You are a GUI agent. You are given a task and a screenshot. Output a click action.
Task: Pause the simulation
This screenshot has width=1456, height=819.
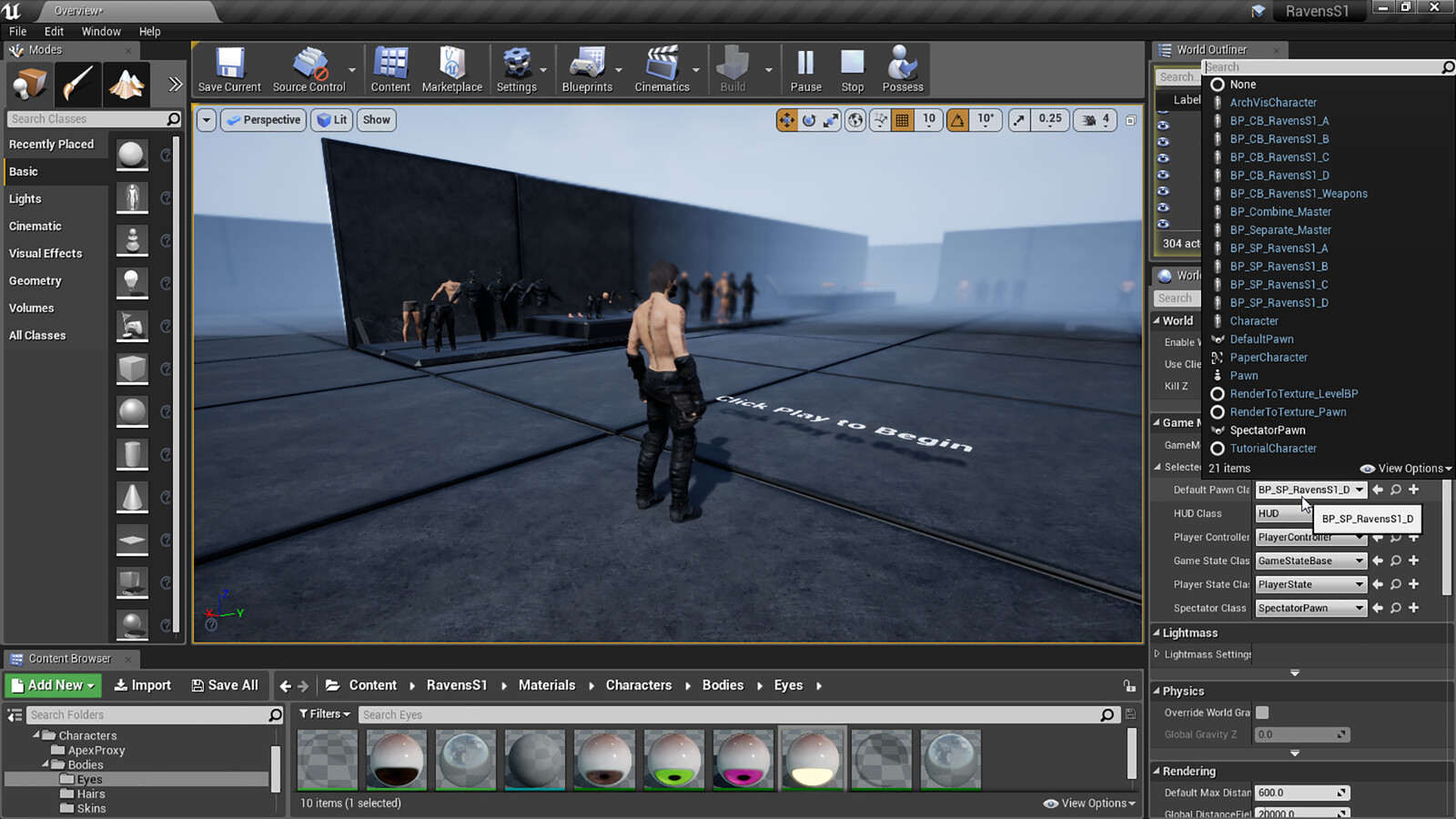(805, 70)
